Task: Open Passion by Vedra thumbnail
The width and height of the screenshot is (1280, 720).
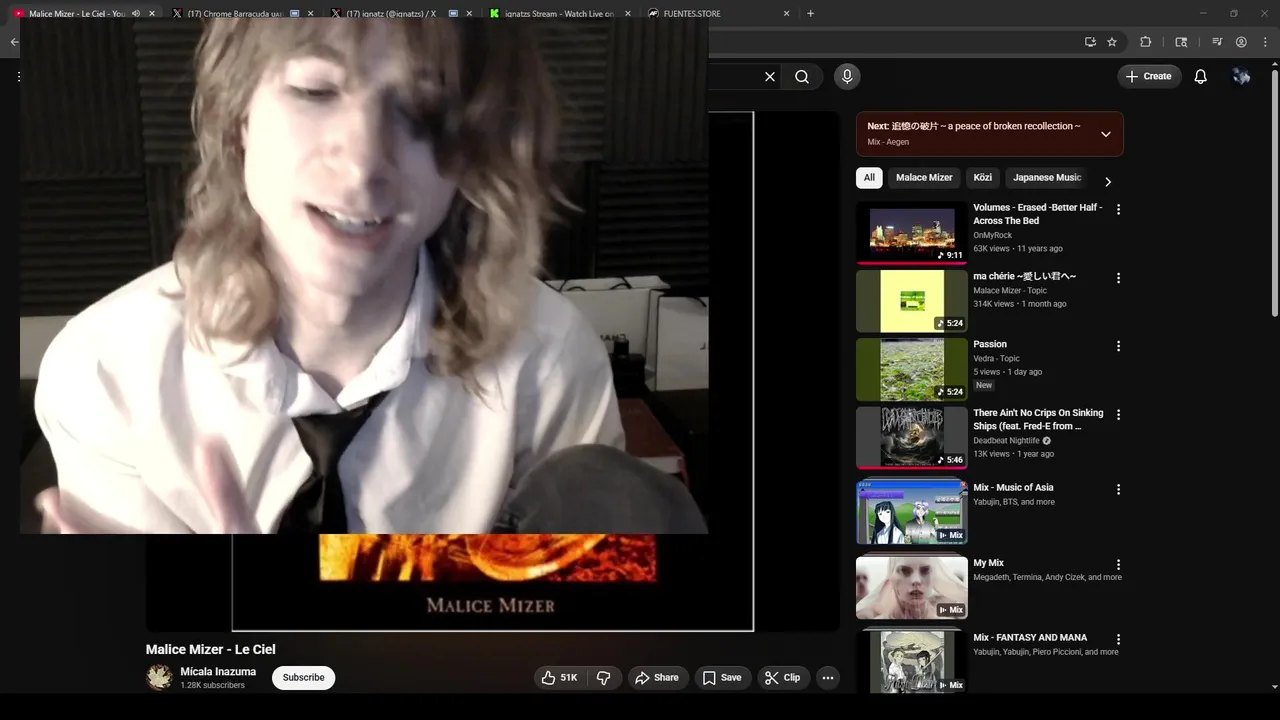Action: coord(912,369)
